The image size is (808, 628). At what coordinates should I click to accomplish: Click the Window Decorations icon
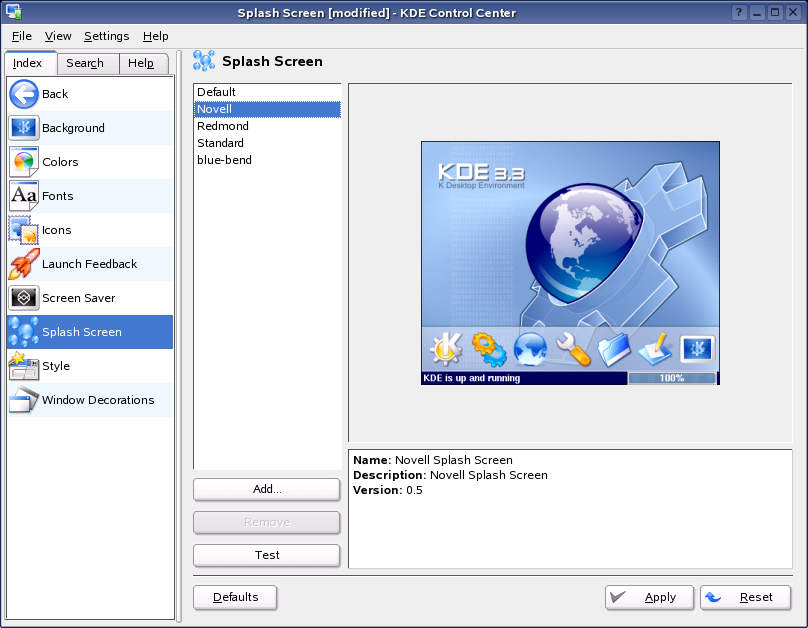point(24,400)
